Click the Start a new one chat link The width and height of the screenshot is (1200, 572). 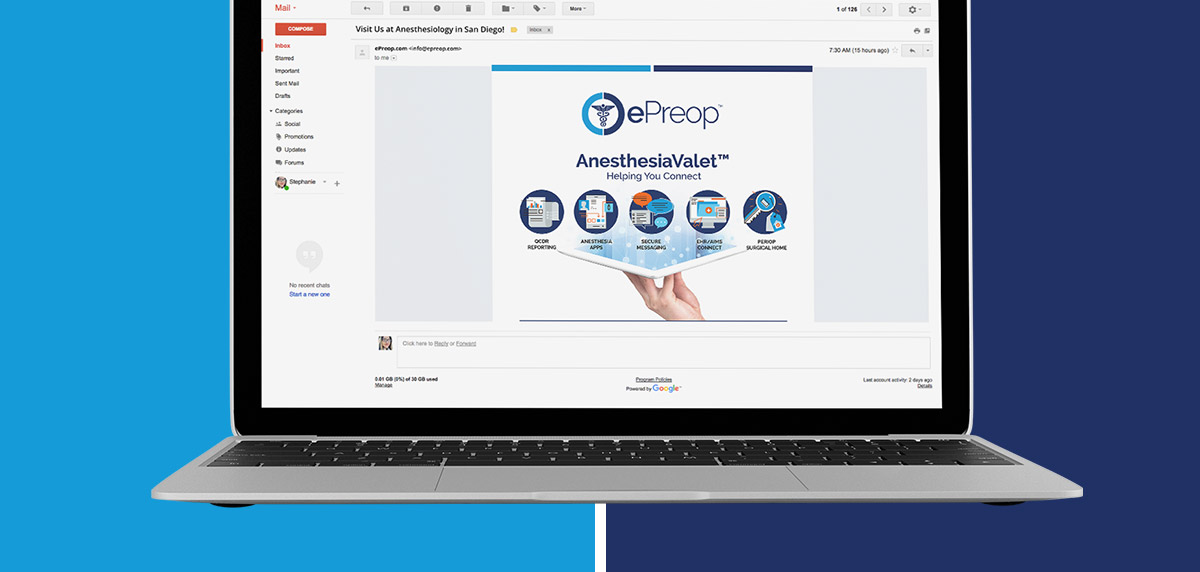pyautogui.click(x=309, y=294)
